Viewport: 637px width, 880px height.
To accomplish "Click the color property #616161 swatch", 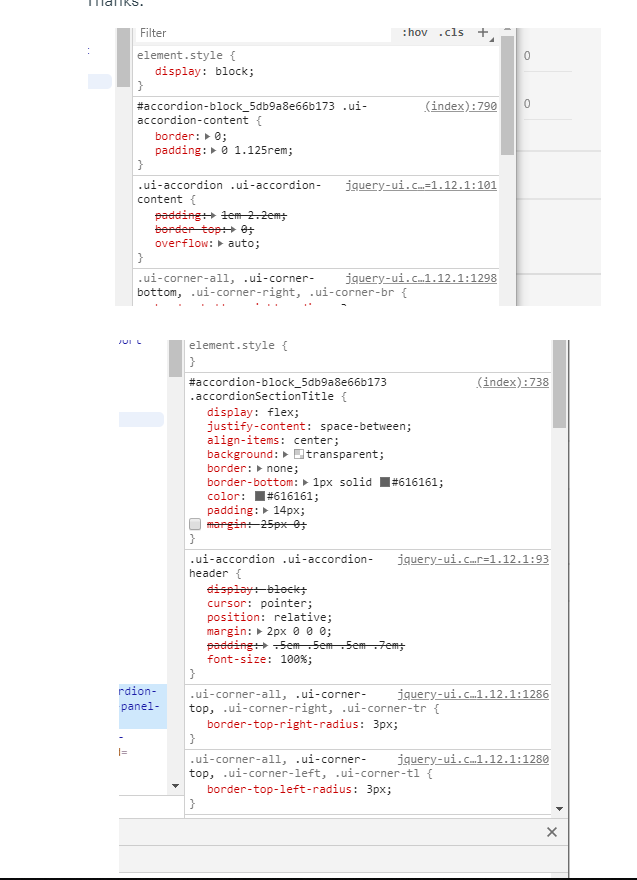I will 260,496.
